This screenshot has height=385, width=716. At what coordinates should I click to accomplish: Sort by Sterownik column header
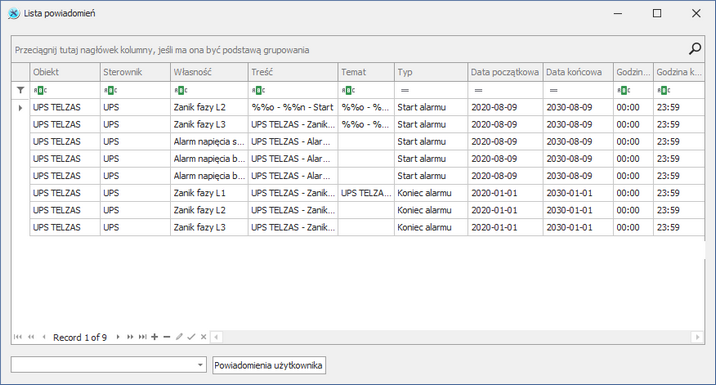(x=135, y=72)
